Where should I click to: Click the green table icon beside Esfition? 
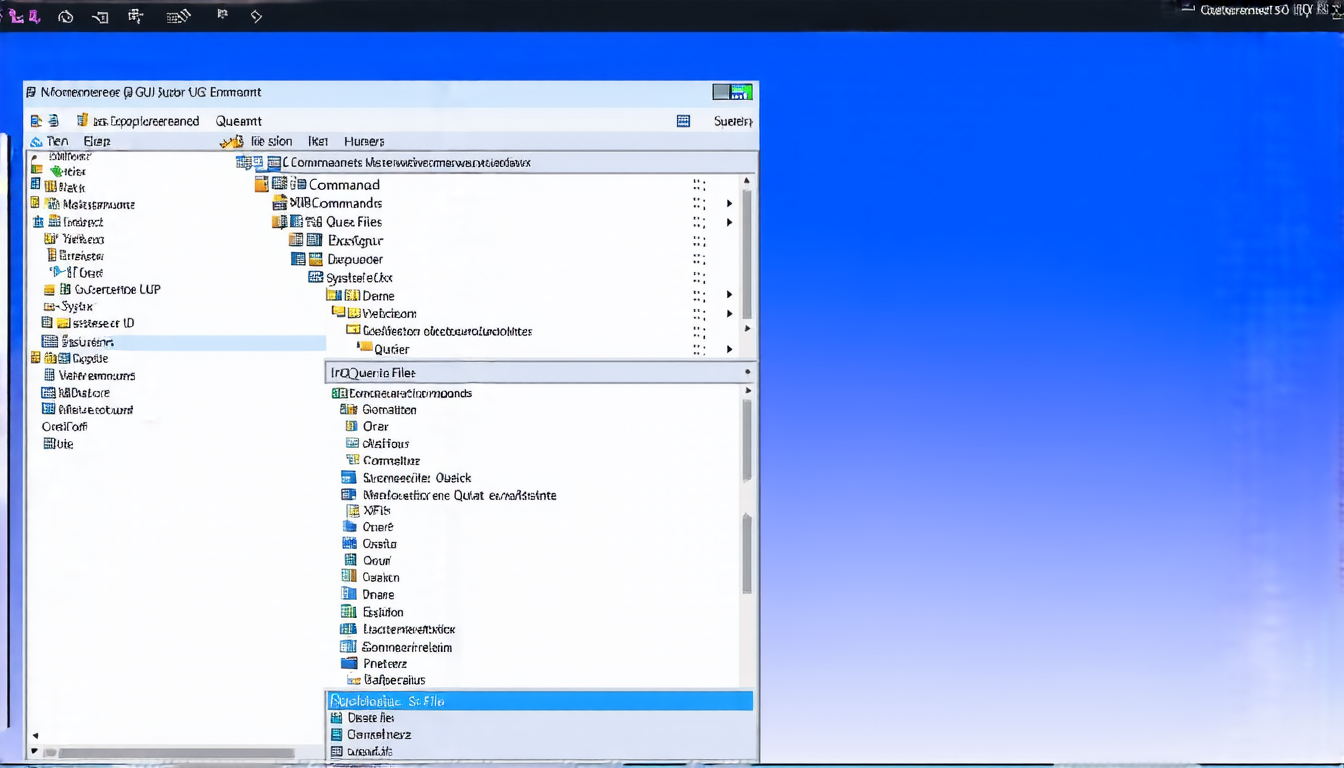tap(348, 612)
